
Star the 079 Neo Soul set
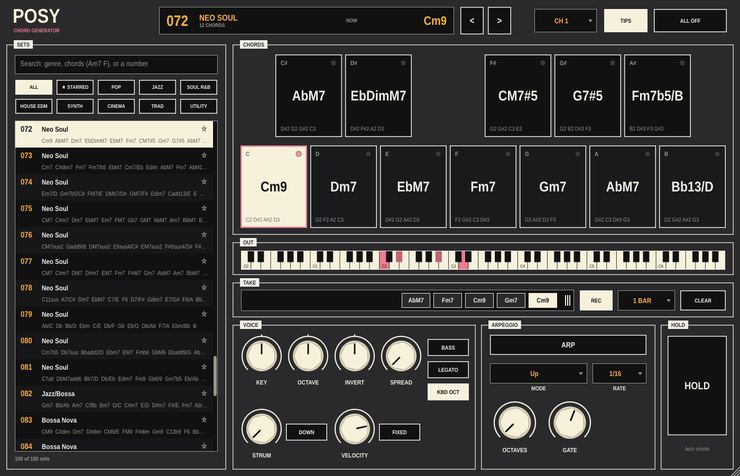pyautogui.click(x=204, y=314)
